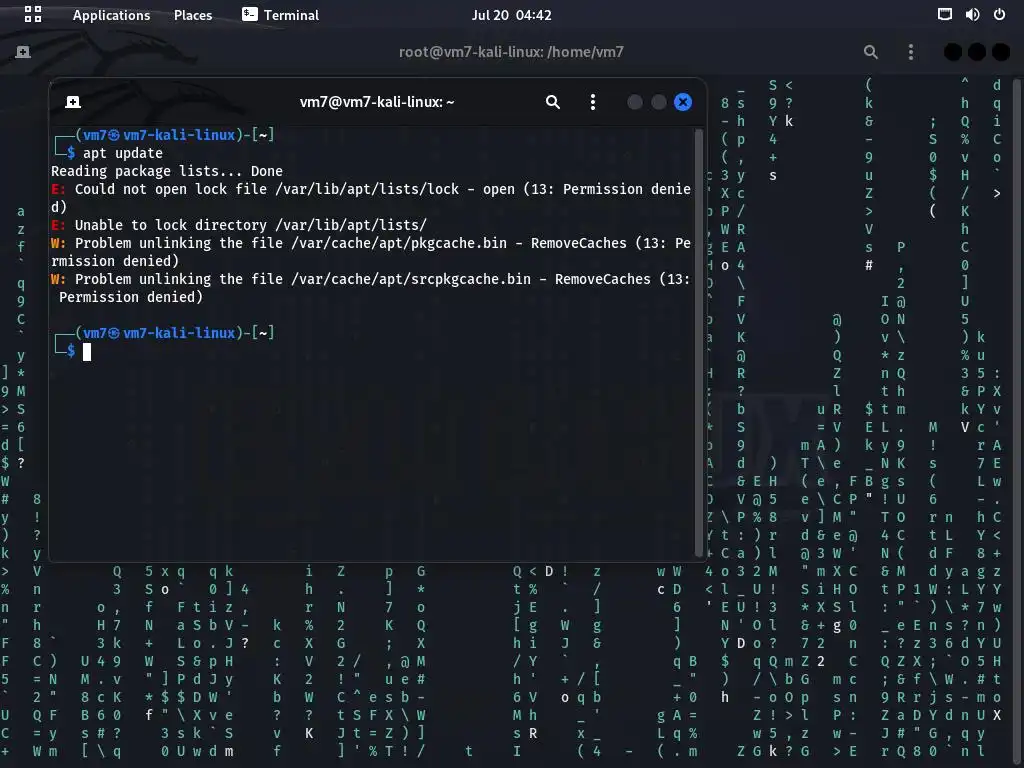Click title 'vm7@vm7-kali-linux: ~'
Image resolution: width=1024 pixels, height=768 pixels.
pos(377,102)
